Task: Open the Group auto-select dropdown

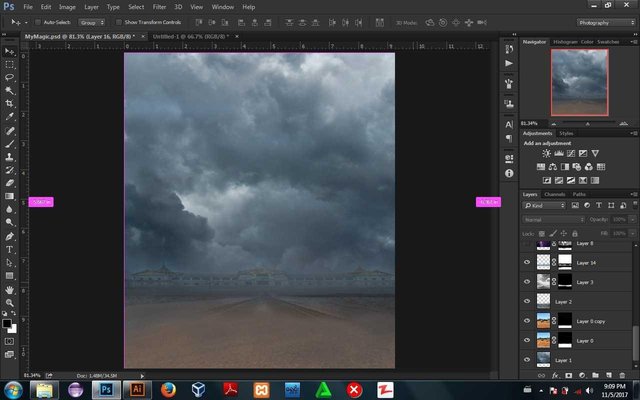Action: tap(91, 22)
